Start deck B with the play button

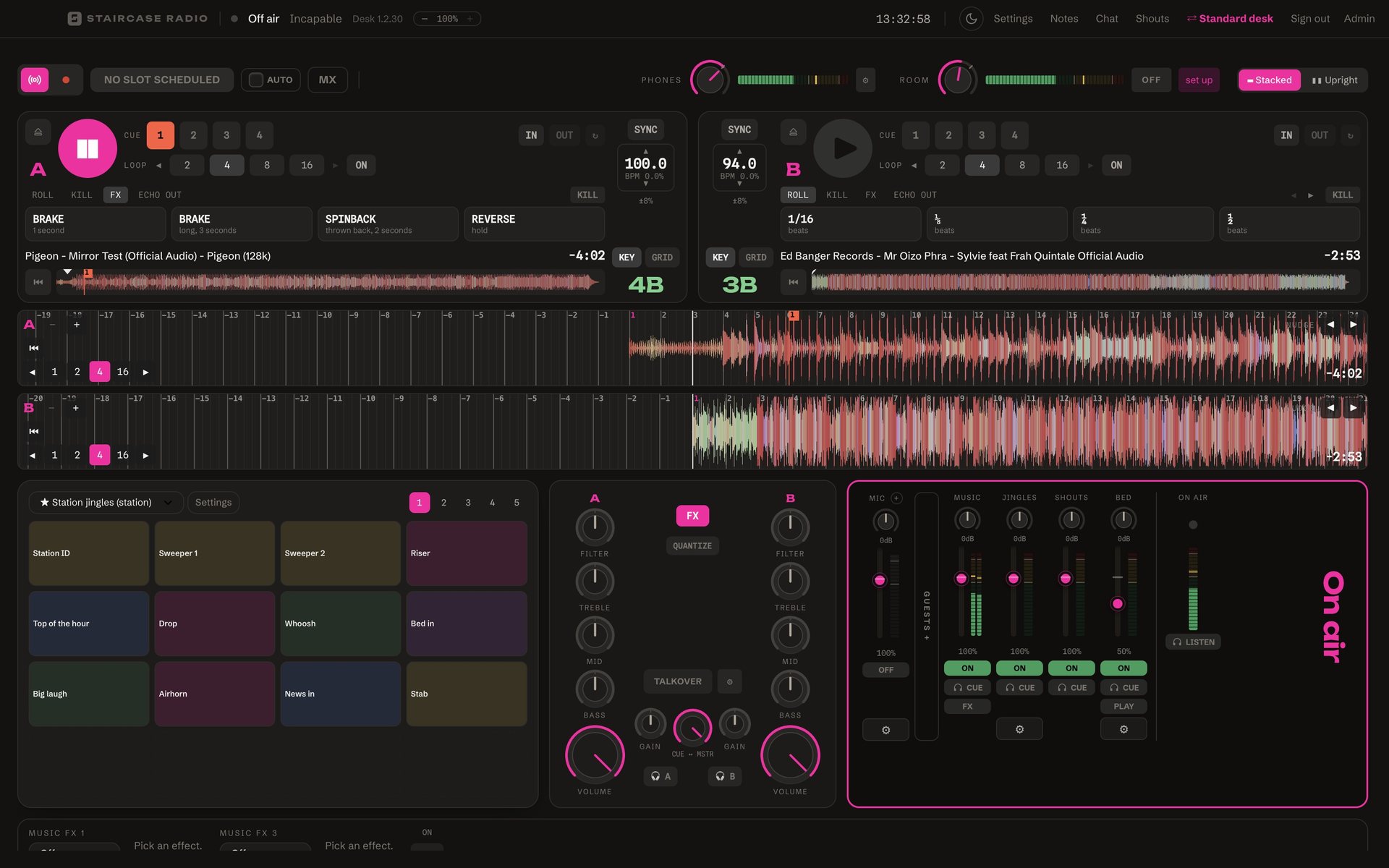(843, 148)
